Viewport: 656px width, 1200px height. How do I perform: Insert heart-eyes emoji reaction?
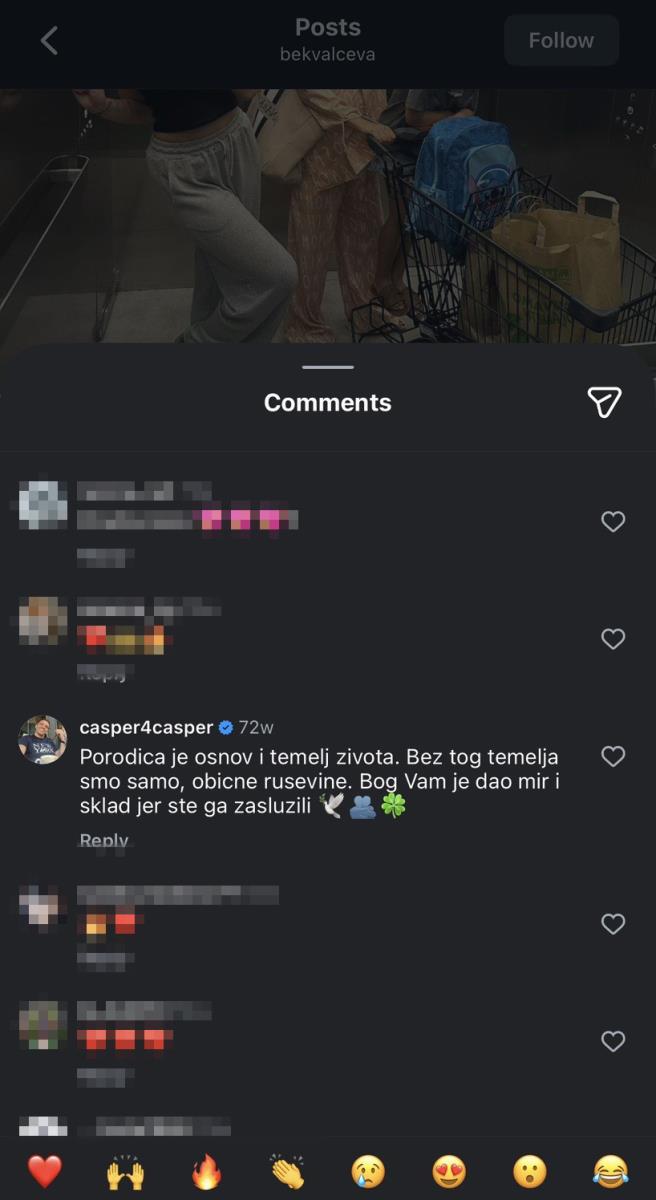tap(449, 1170)
